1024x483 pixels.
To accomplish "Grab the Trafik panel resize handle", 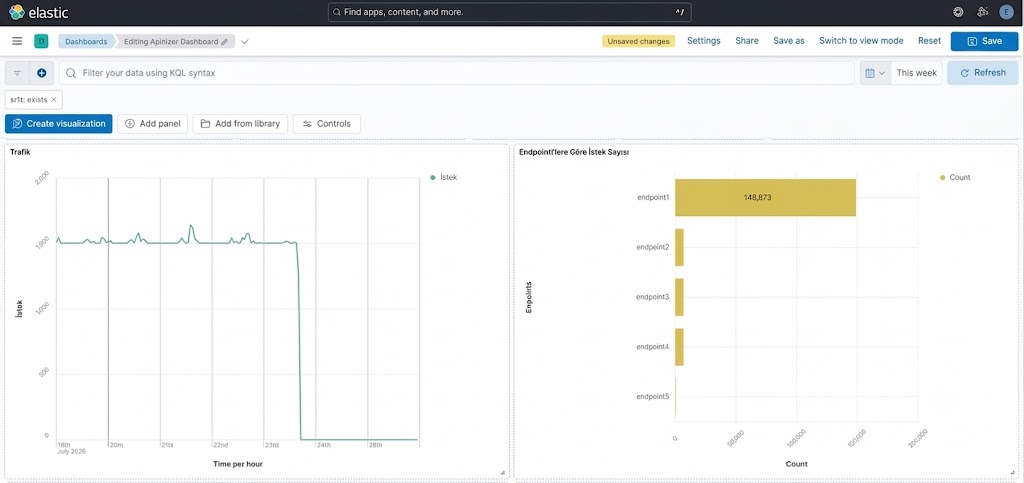I will point(502,472).
